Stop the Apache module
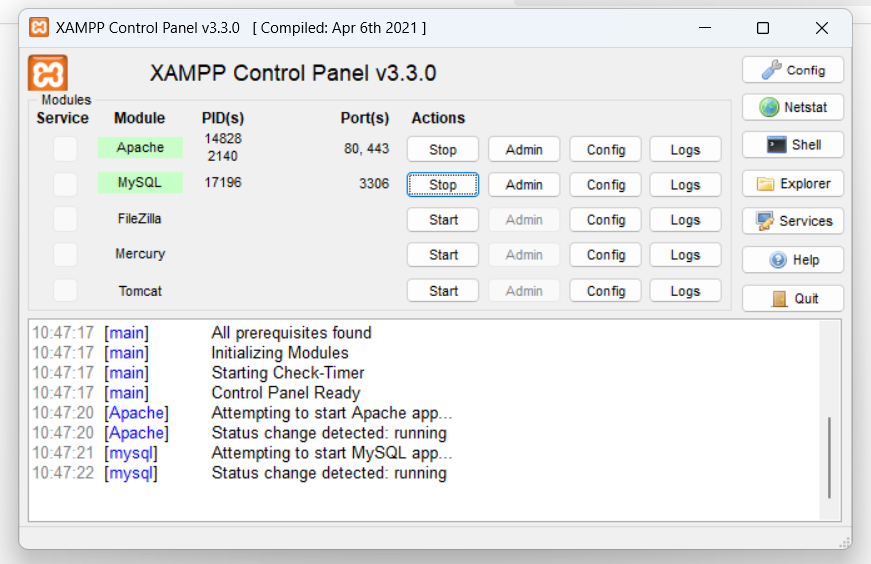 coord(443,149)
